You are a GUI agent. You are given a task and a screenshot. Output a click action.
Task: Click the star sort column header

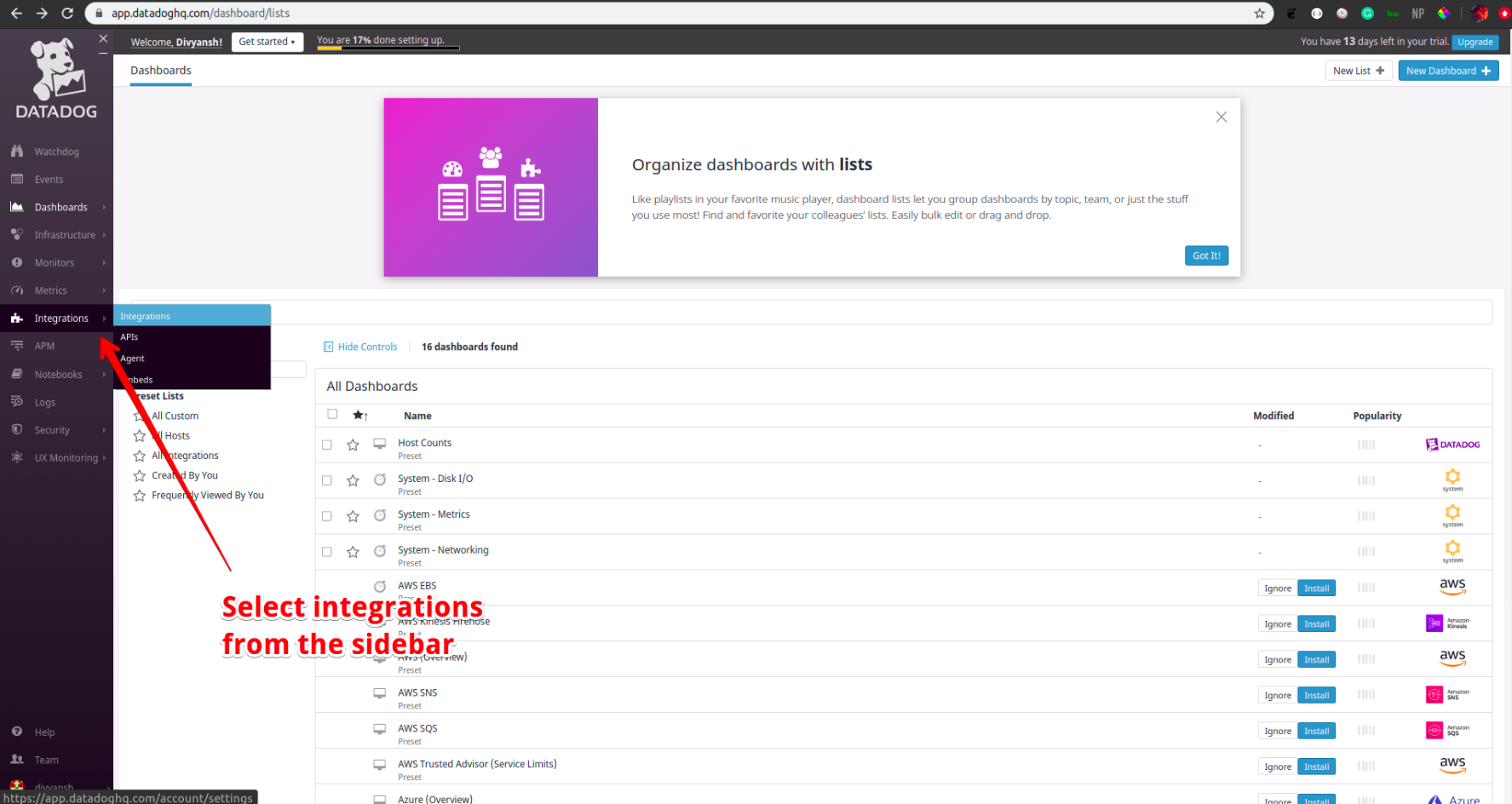360,416
